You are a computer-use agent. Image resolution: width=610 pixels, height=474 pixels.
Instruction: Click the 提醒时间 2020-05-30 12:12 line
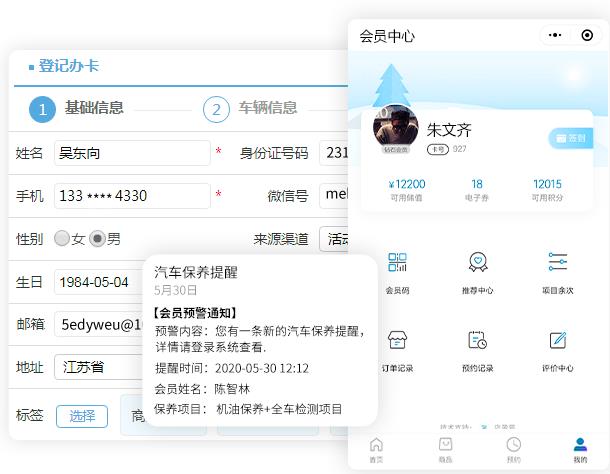(x=232, y=368)
